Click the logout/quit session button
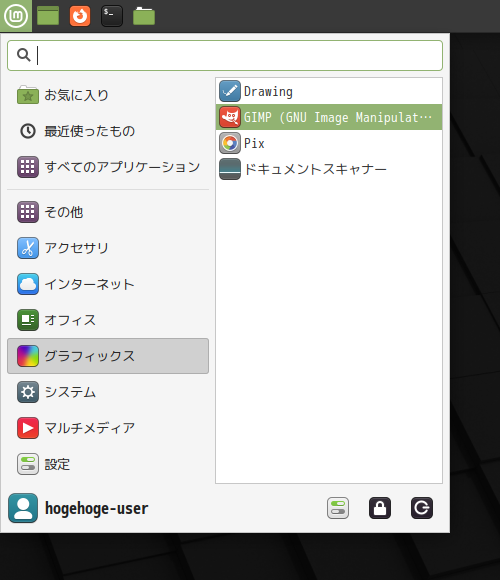Image resolution: width=500 pixels, height=580 pixels. (422, 508)
